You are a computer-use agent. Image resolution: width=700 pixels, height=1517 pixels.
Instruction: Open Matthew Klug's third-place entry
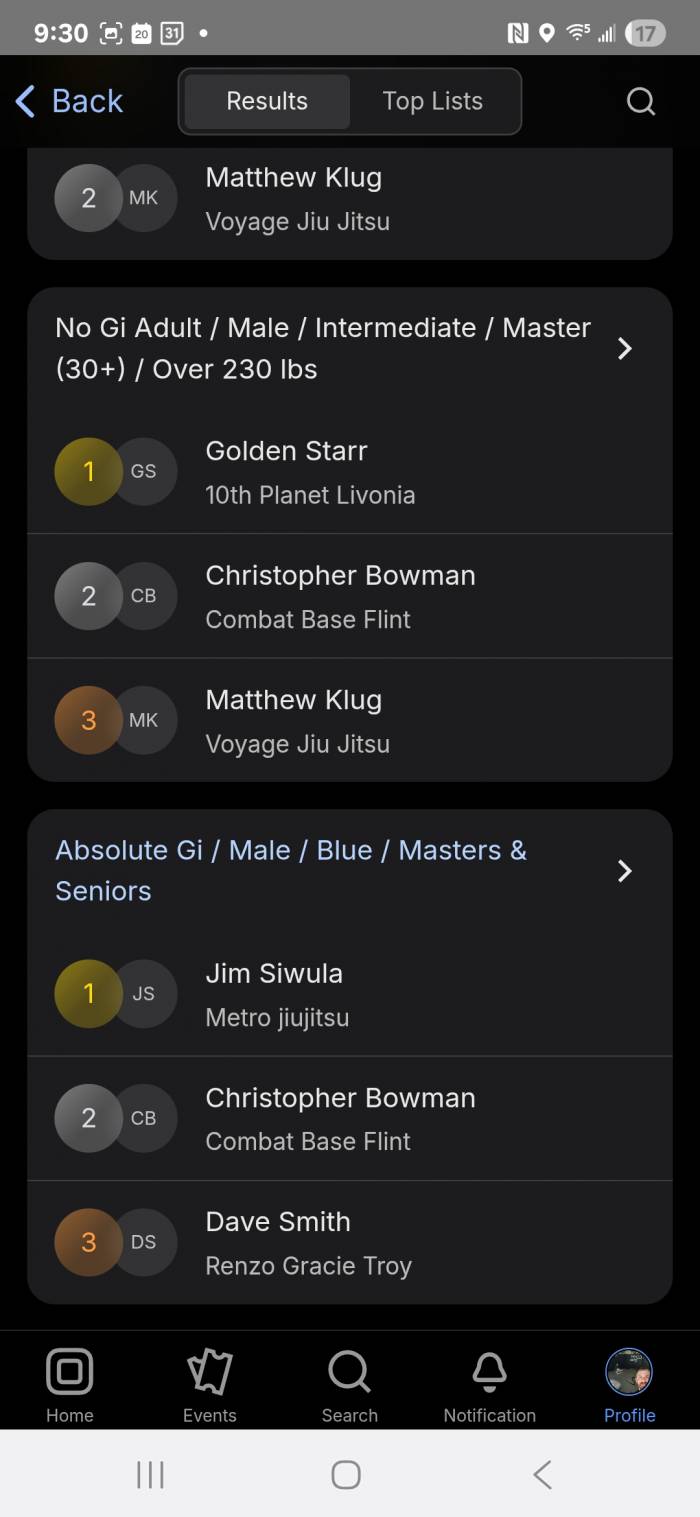click(350, 720)
